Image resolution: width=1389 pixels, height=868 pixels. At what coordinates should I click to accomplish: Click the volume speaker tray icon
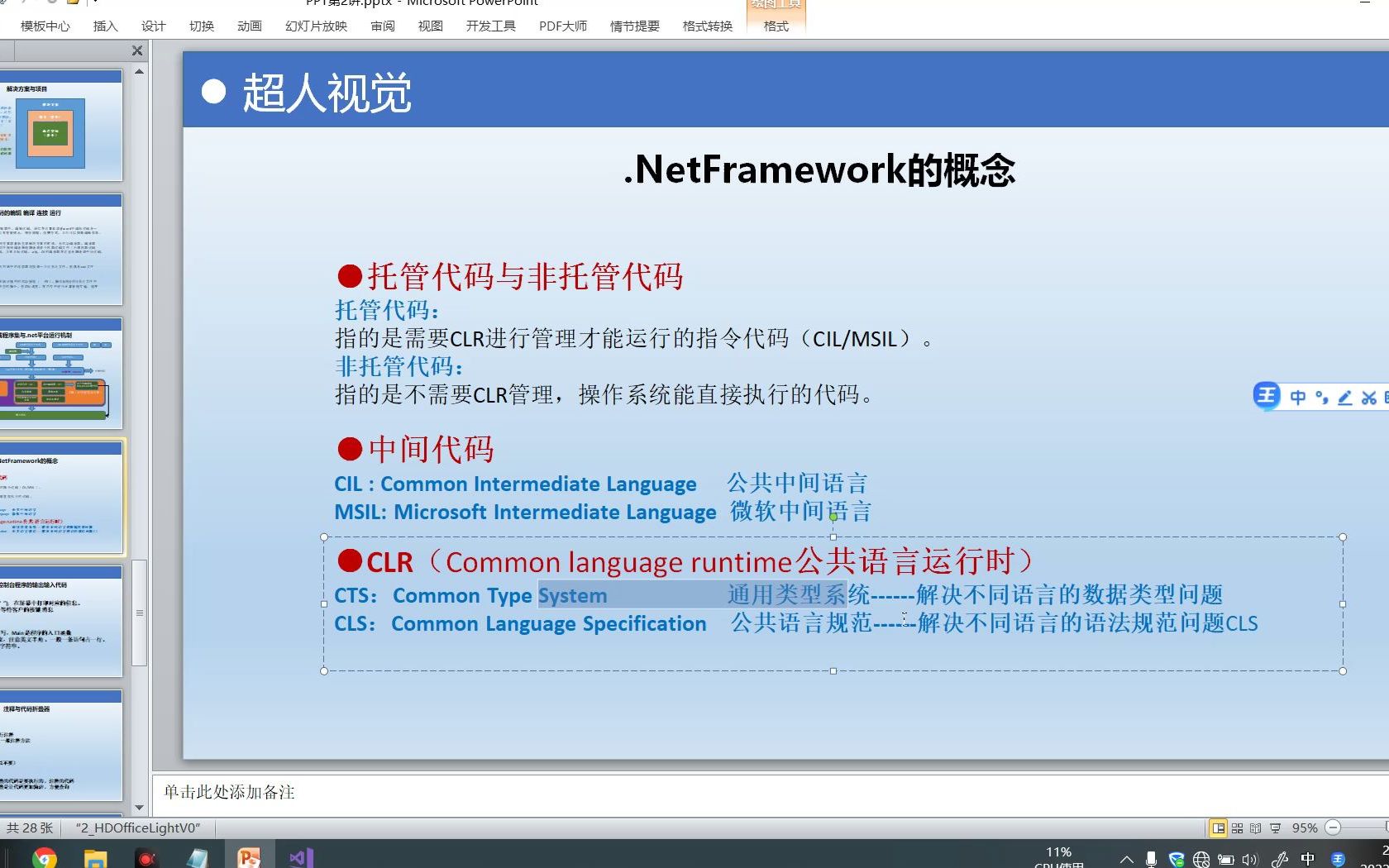pos(1250,860)
